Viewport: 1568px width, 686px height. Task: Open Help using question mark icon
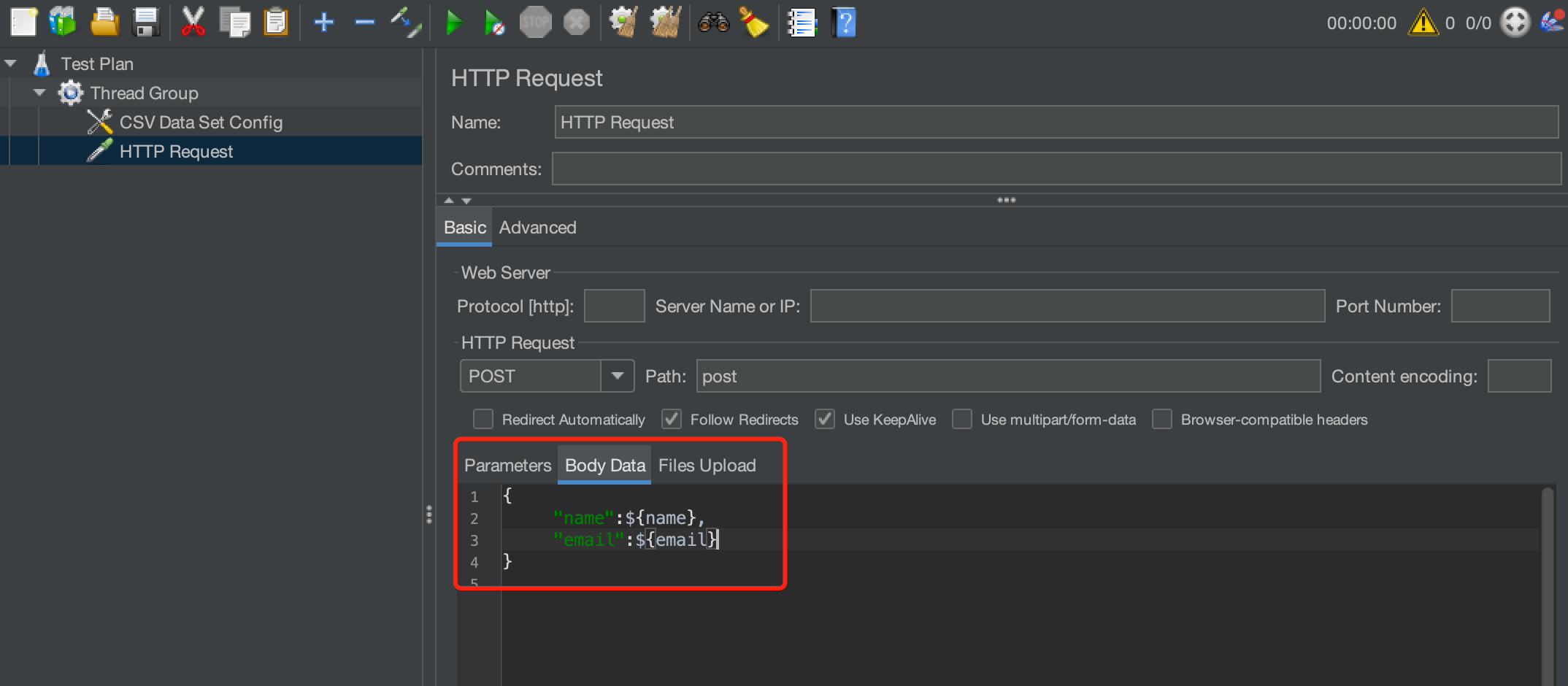(x=844, y=22)
